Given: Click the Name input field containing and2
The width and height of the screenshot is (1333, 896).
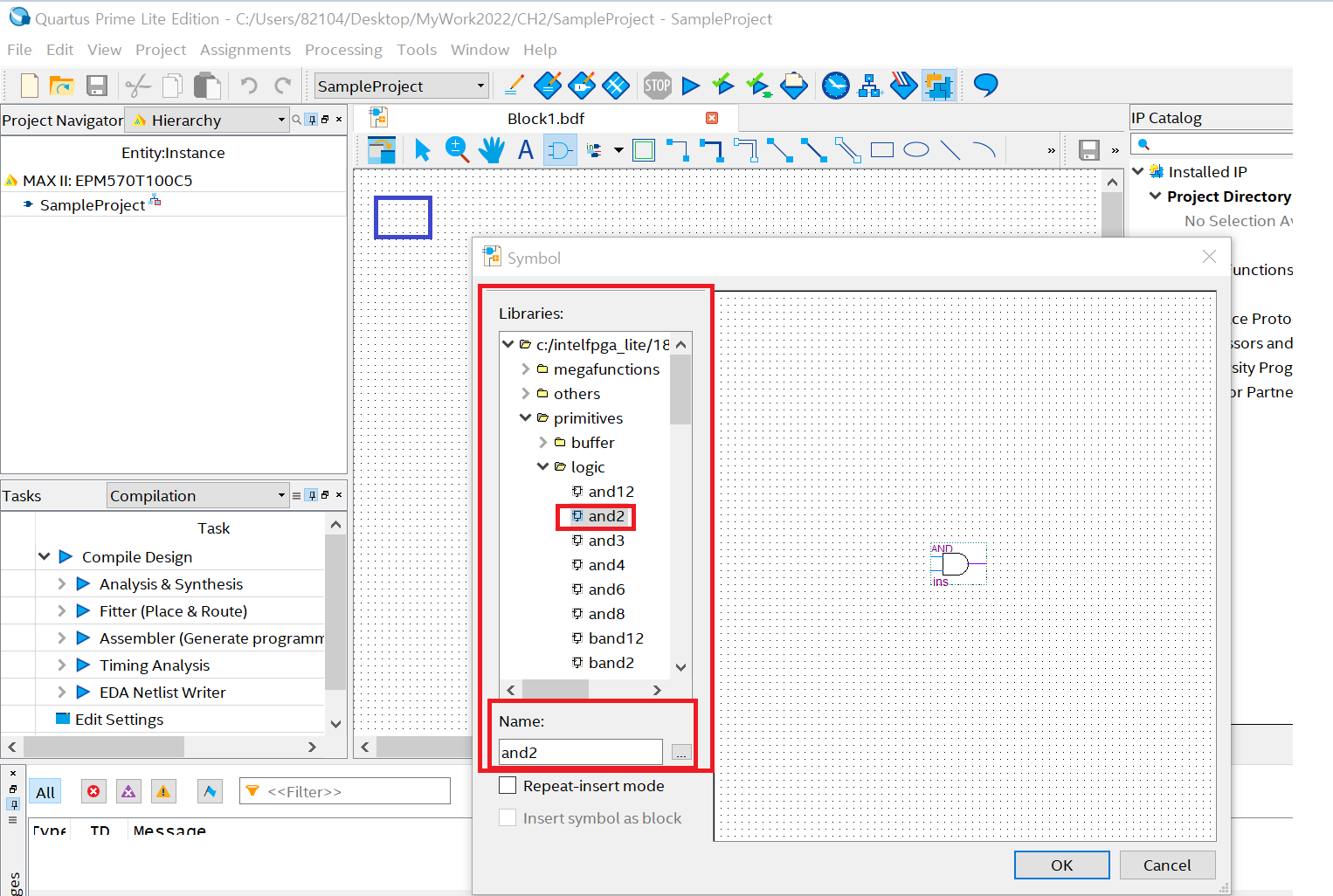Looking at the screenshot, I should [581, 752].
